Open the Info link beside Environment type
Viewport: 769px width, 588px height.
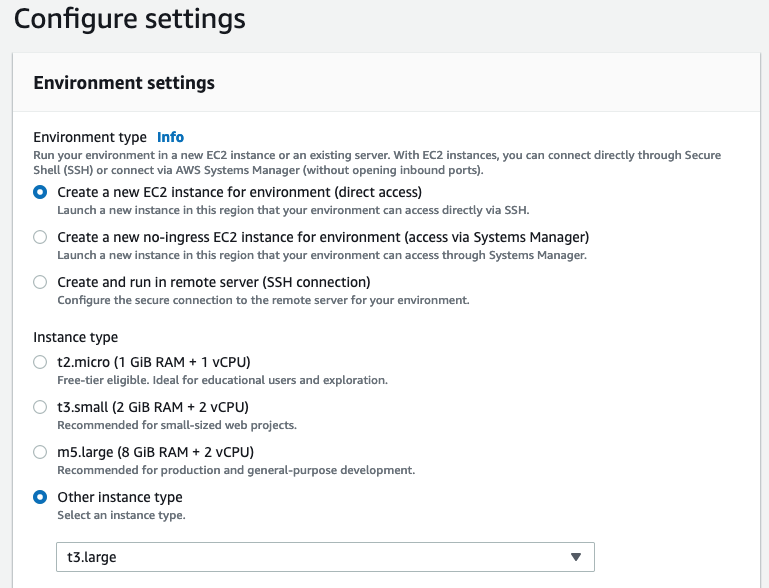(x=170, y=137)
